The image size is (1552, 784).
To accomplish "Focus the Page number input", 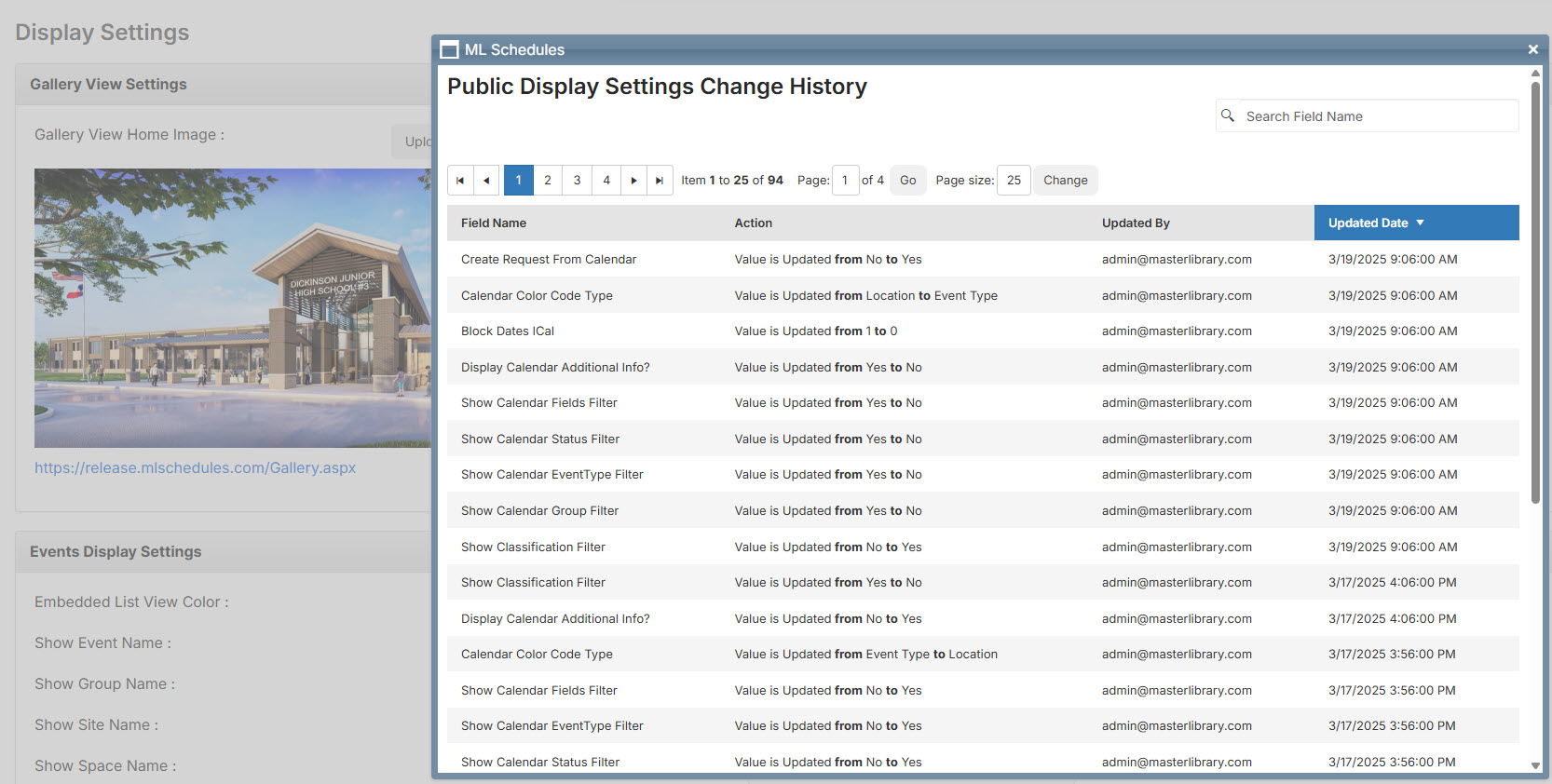I will click(845, 181).
